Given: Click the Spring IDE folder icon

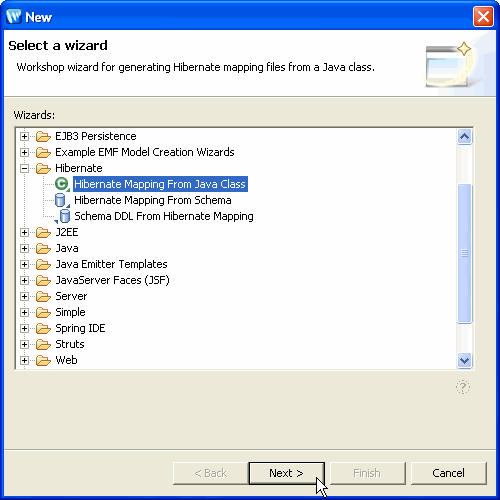Looking at the screenshot, I should click(x=43, y=328).
